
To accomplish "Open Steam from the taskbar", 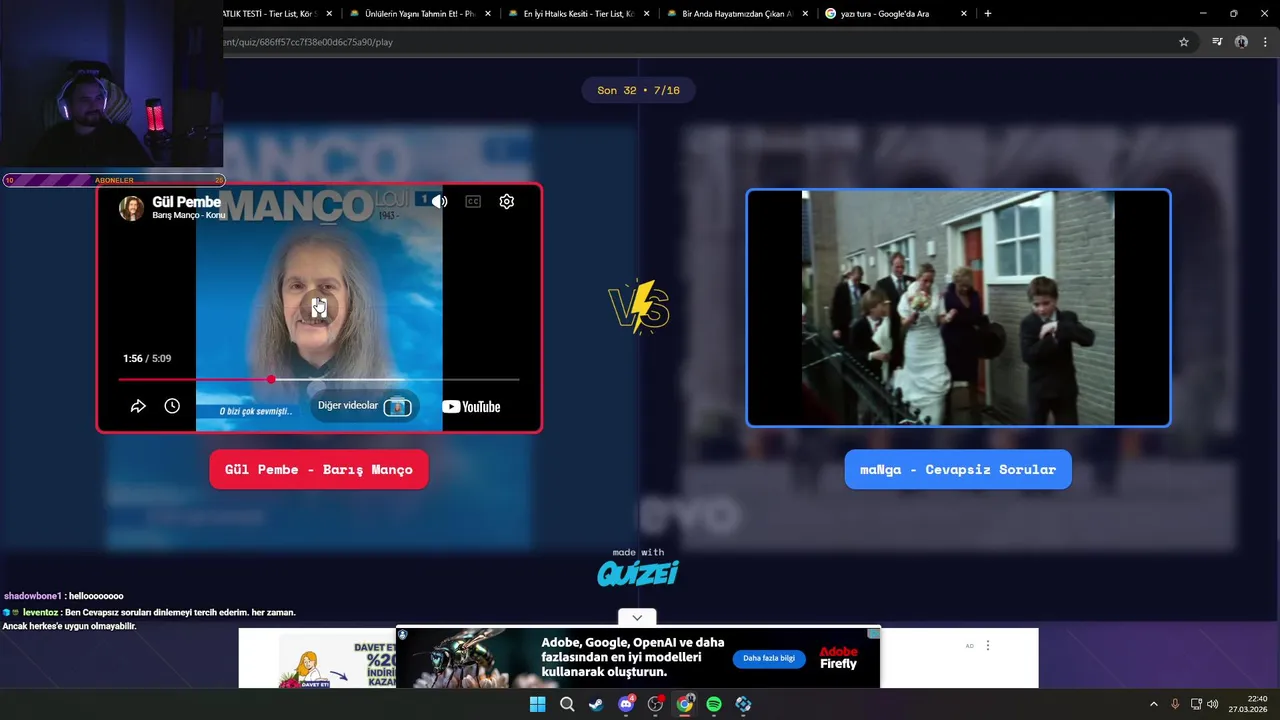I will (596, 704).
